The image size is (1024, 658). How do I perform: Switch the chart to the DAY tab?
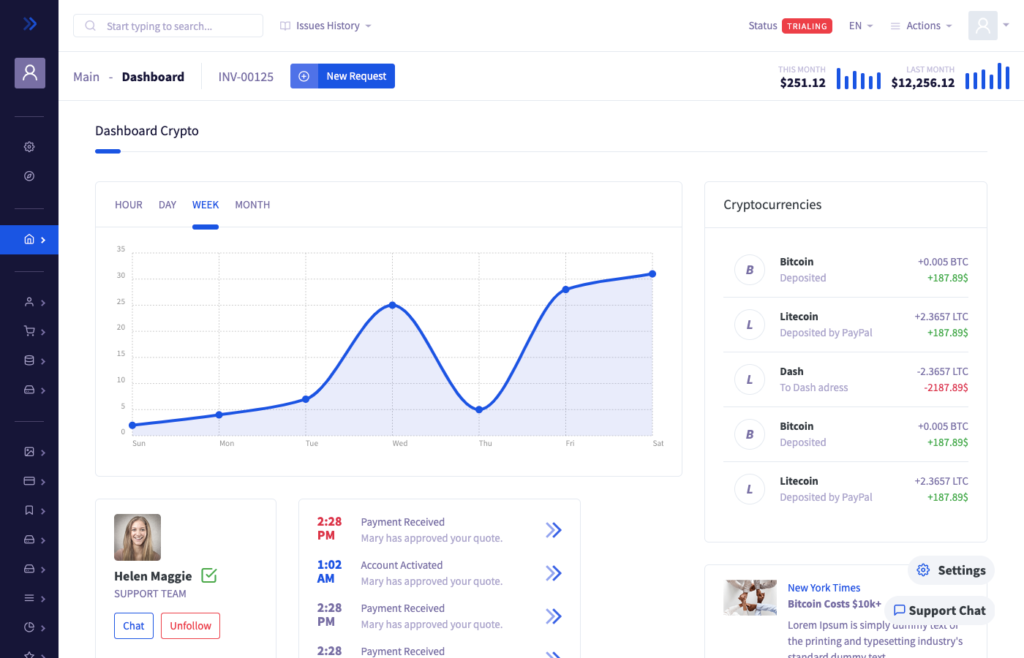click(167, 205)
